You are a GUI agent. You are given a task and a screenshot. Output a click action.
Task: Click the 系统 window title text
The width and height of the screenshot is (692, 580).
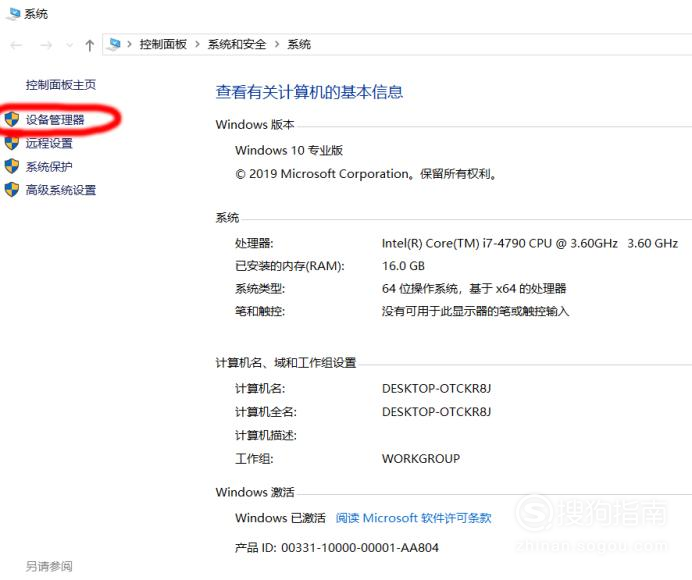[36, 14]
